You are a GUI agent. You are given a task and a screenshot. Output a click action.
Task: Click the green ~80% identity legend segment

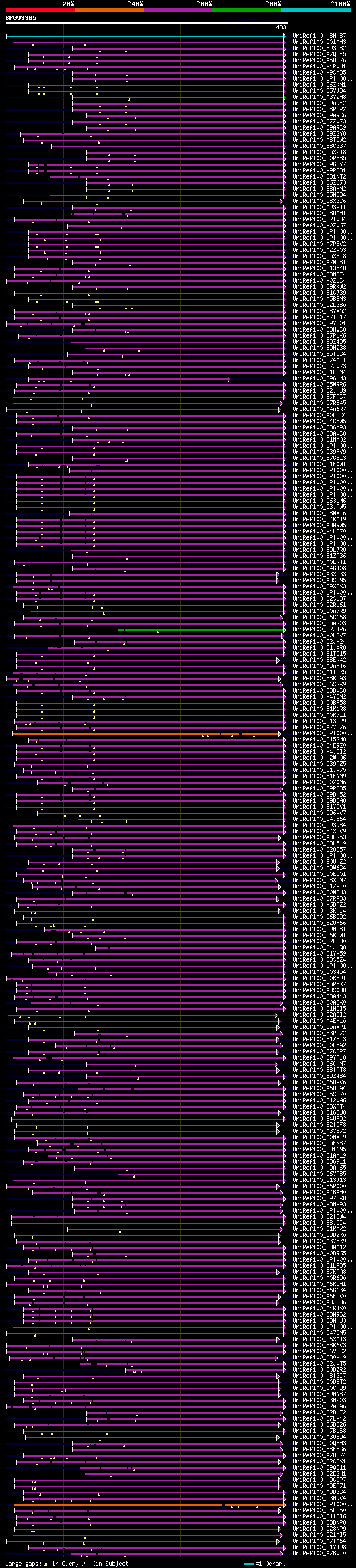click(x=247, y=10)
